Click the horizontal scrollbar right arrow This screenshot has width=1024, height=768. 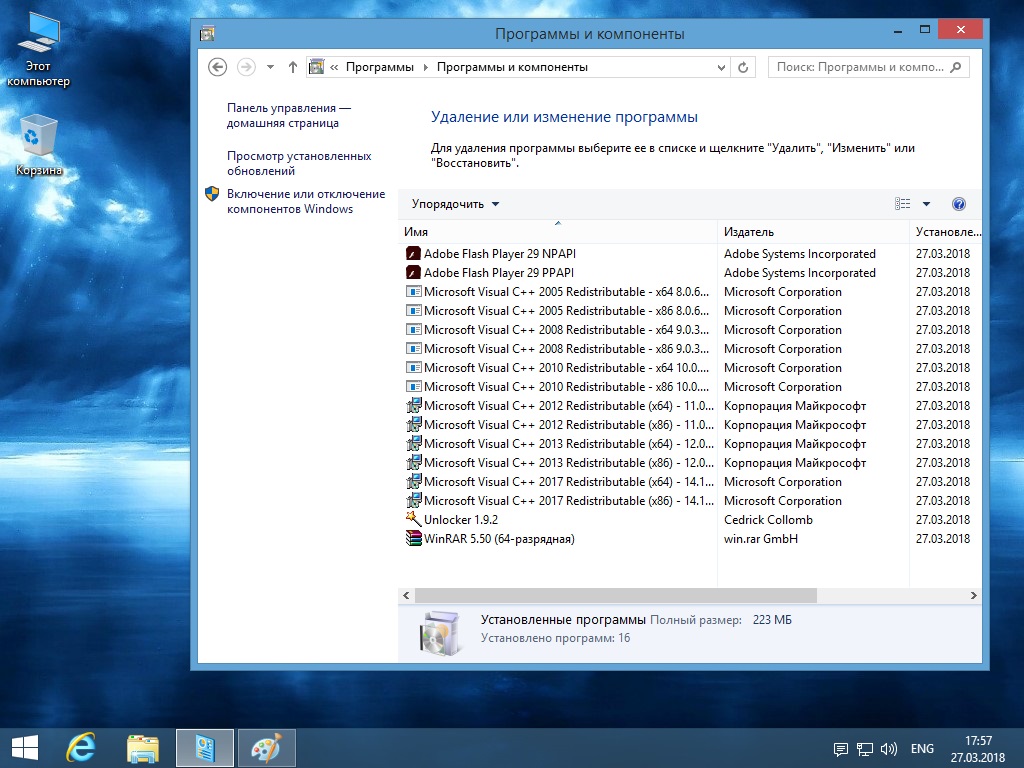pyautogui.click(x=973, y=595)
